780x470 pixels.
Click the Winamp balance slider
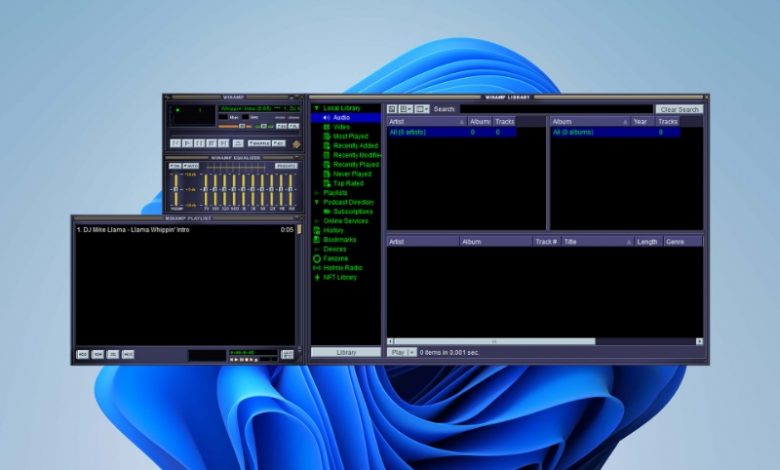(264, 126)
